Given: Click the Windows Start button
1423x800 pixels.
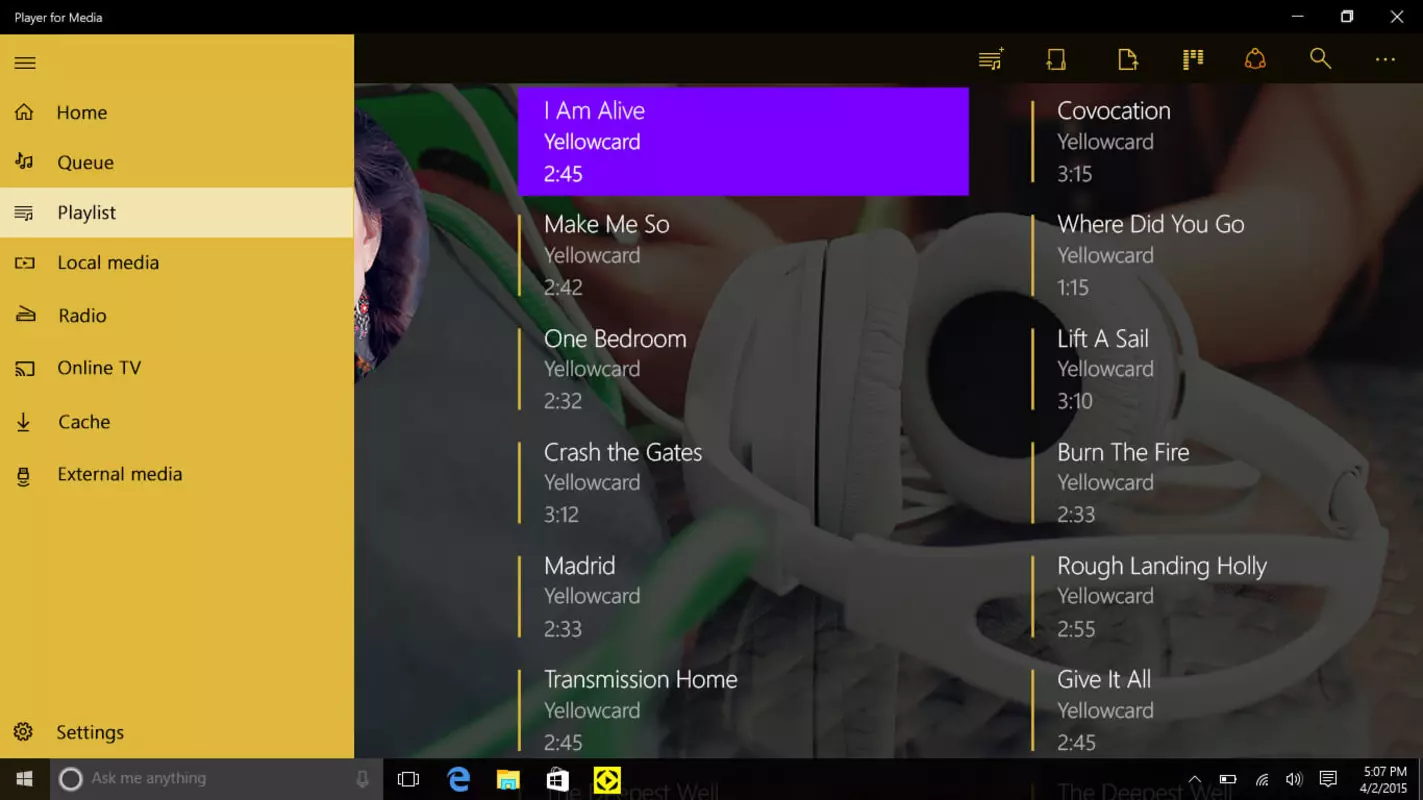Looking at the screenshot, I should 25,779.
